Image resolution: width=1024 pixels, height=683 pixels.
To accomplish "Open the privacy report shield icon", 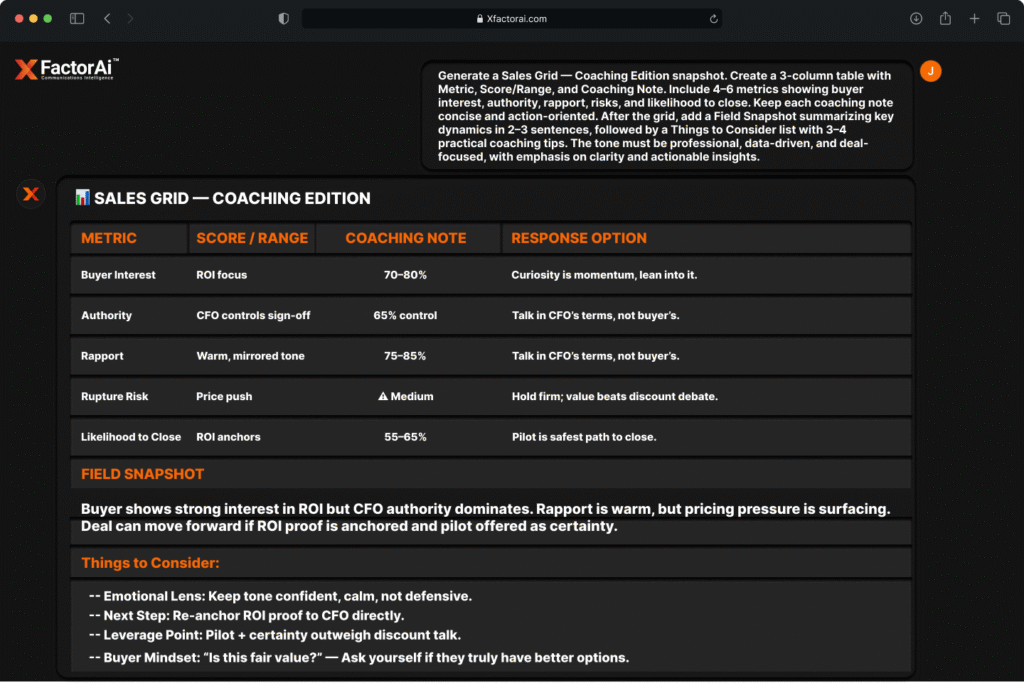I will [284, 19].
